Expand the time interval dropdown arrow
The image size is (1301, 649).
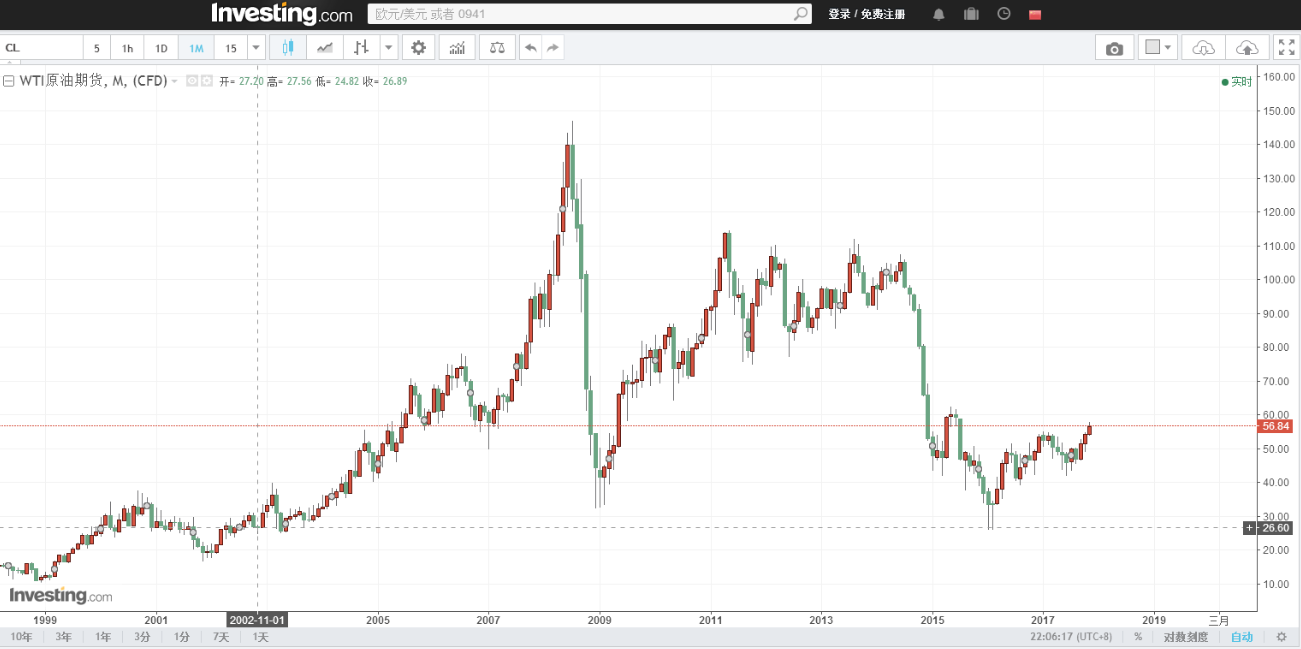click(256, 48)
